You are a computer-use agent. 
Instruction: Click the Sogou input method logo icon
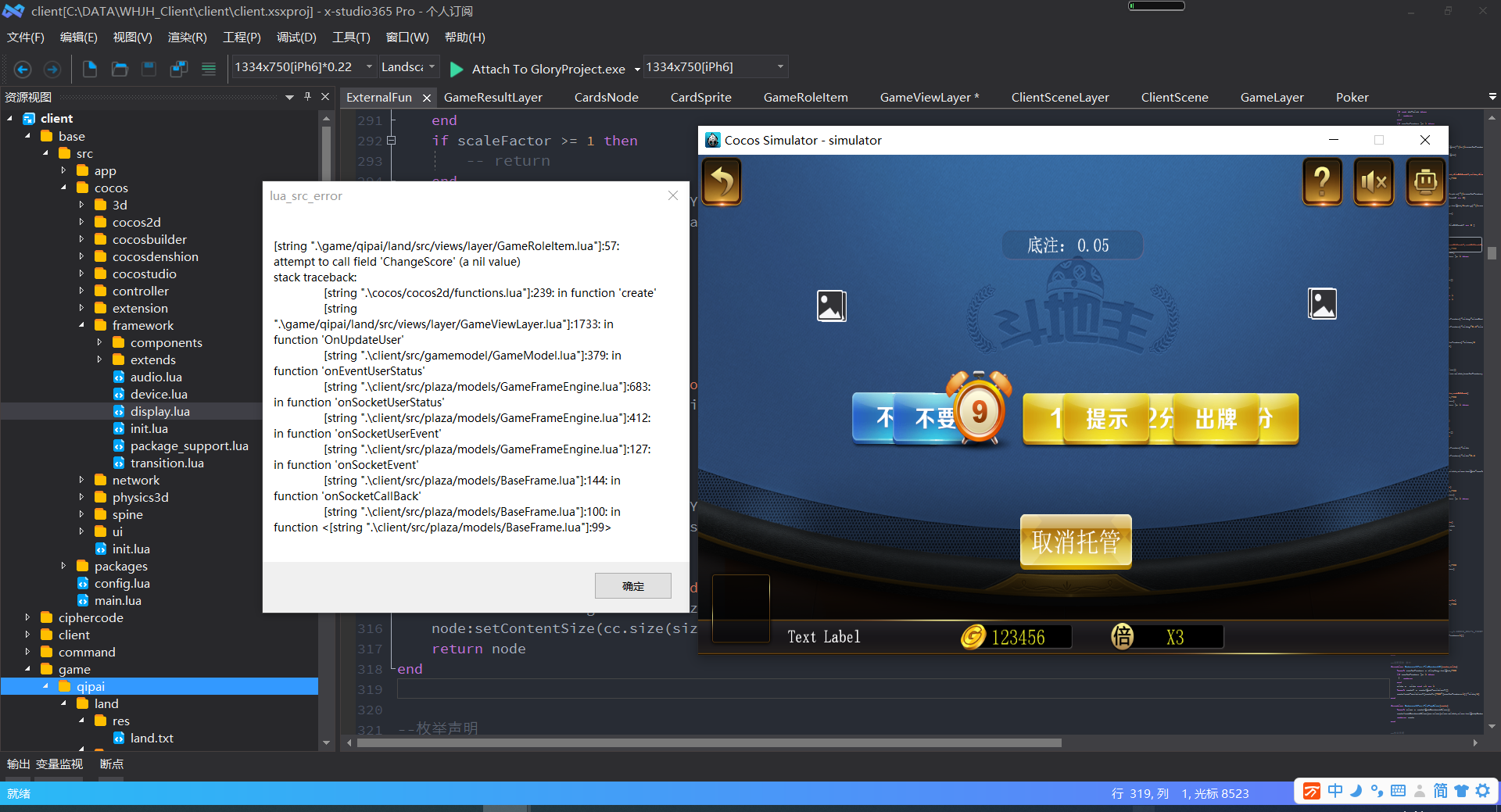click(x=1312, y=791)
